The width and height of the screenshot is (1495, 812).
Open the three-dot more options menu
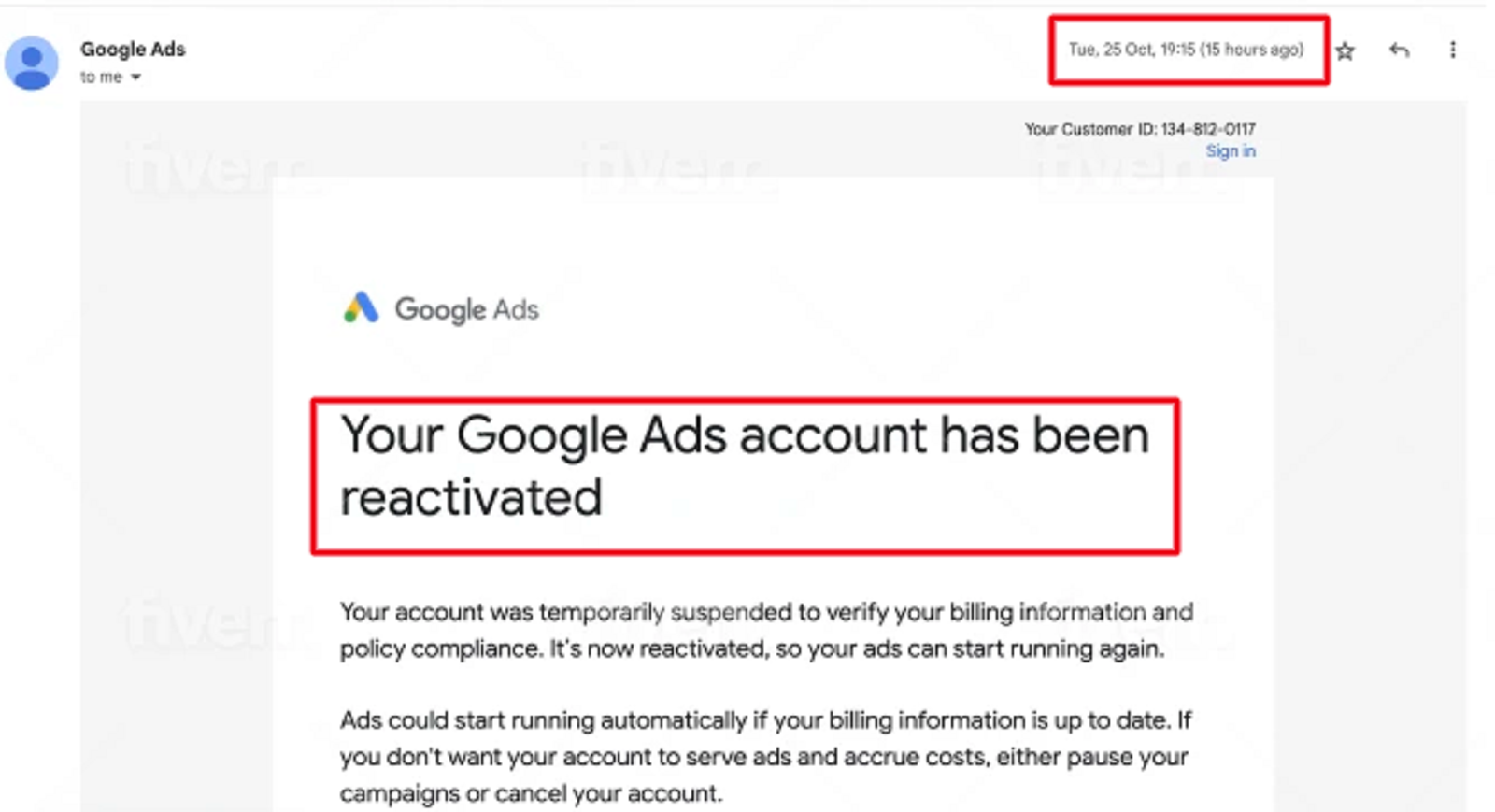[x=1453, y=51]
